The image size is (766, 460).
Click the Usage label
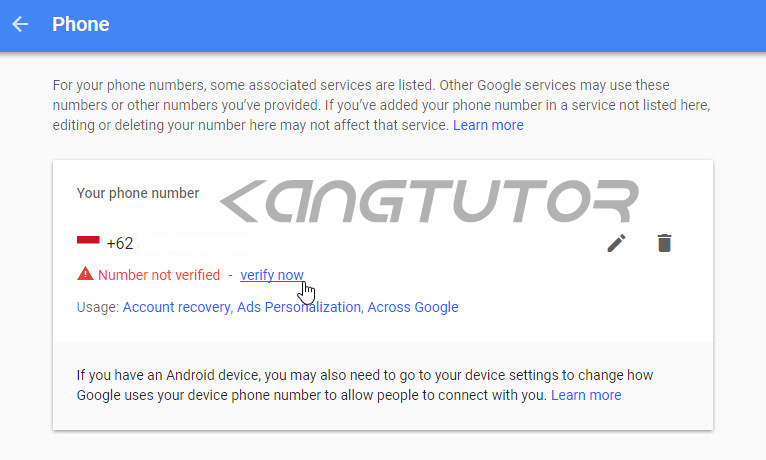pyautogui.click(x=98, y=307)
